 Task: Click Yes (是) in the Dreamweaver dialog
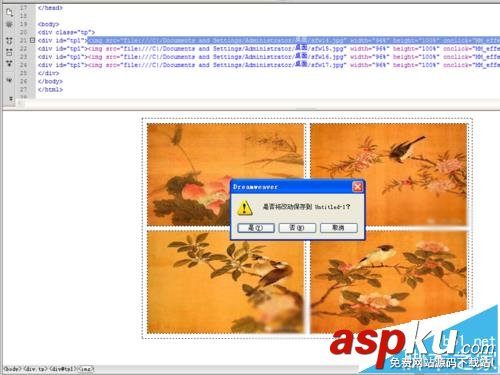[x=256, y=228]
